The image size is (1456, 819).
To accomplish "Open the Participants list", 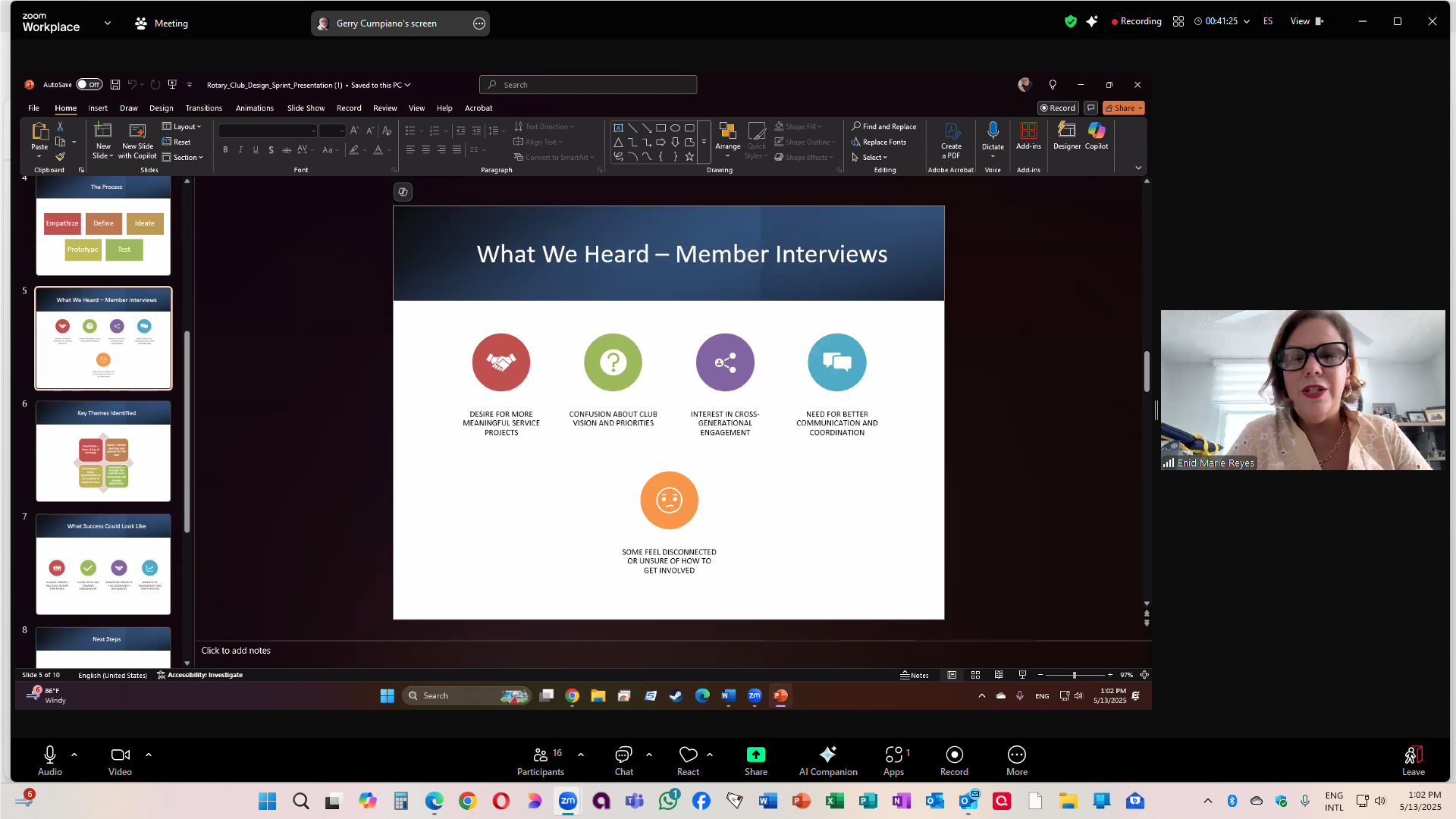I will click(x=540, y=755).
